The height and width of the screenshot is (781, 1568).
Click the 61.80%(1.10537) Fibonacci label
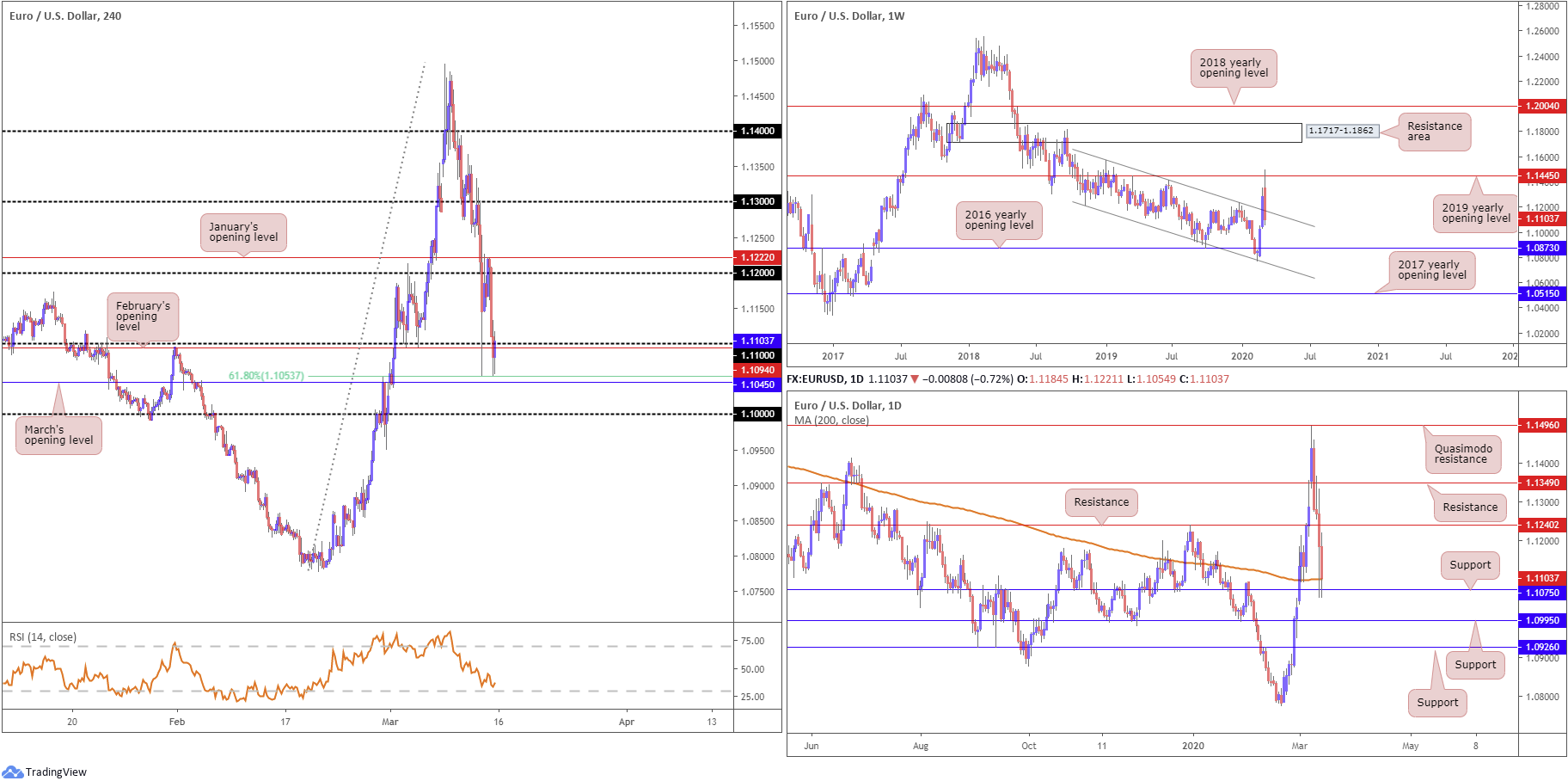(266, 376)
